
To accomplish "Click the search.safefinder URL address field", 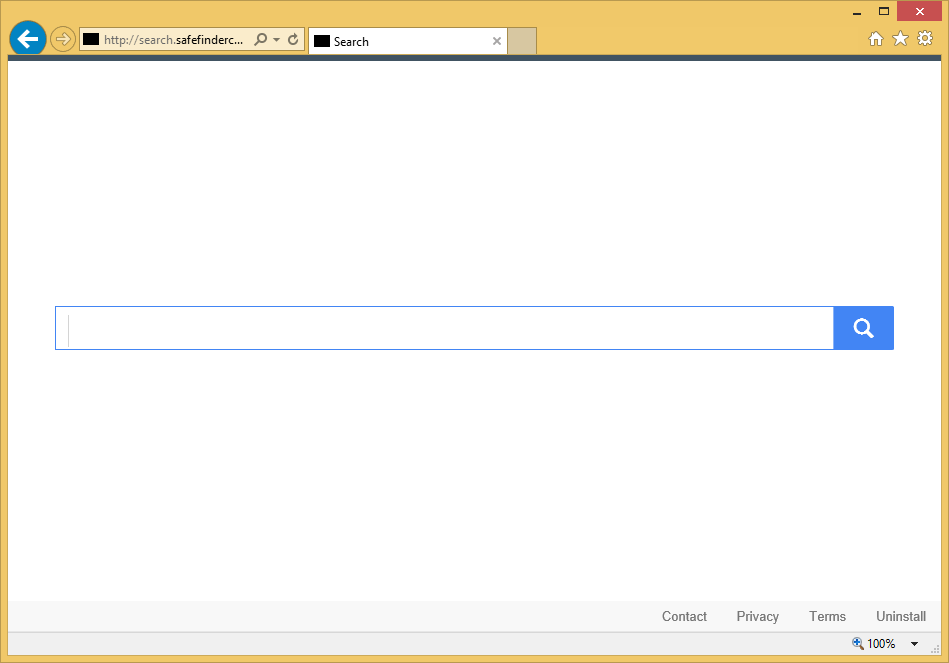I will pos(172,40).
